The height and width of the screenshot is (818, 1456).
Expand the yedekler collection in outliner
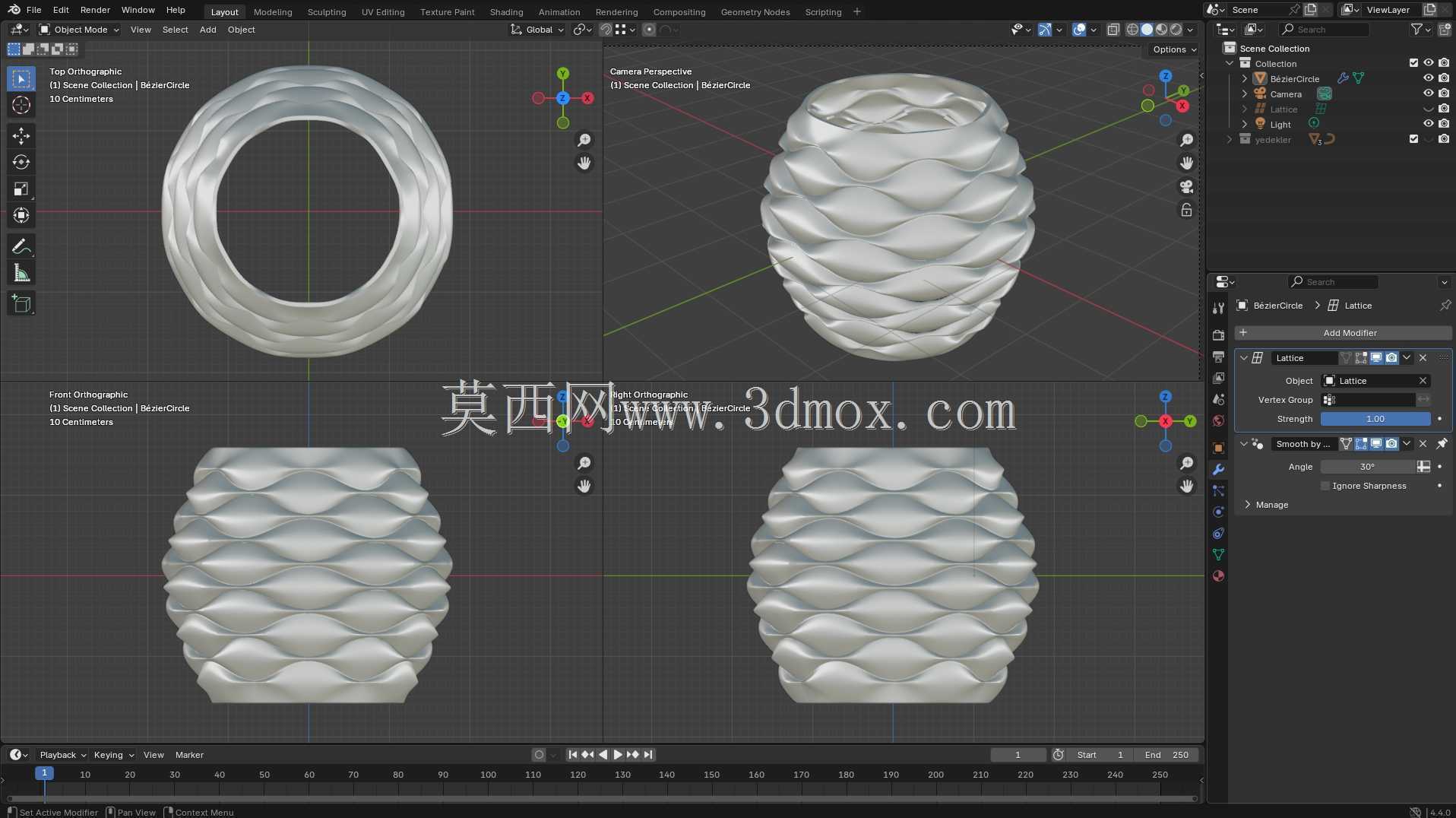pos(1230,139)
